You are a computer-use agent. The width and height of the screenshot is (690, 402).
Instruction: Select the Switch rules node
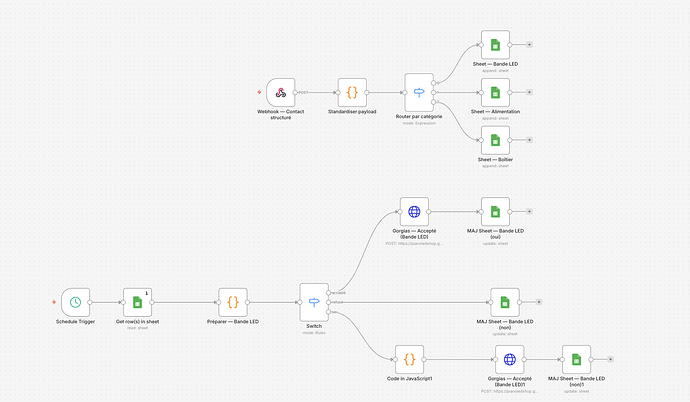tap(314, 302)
